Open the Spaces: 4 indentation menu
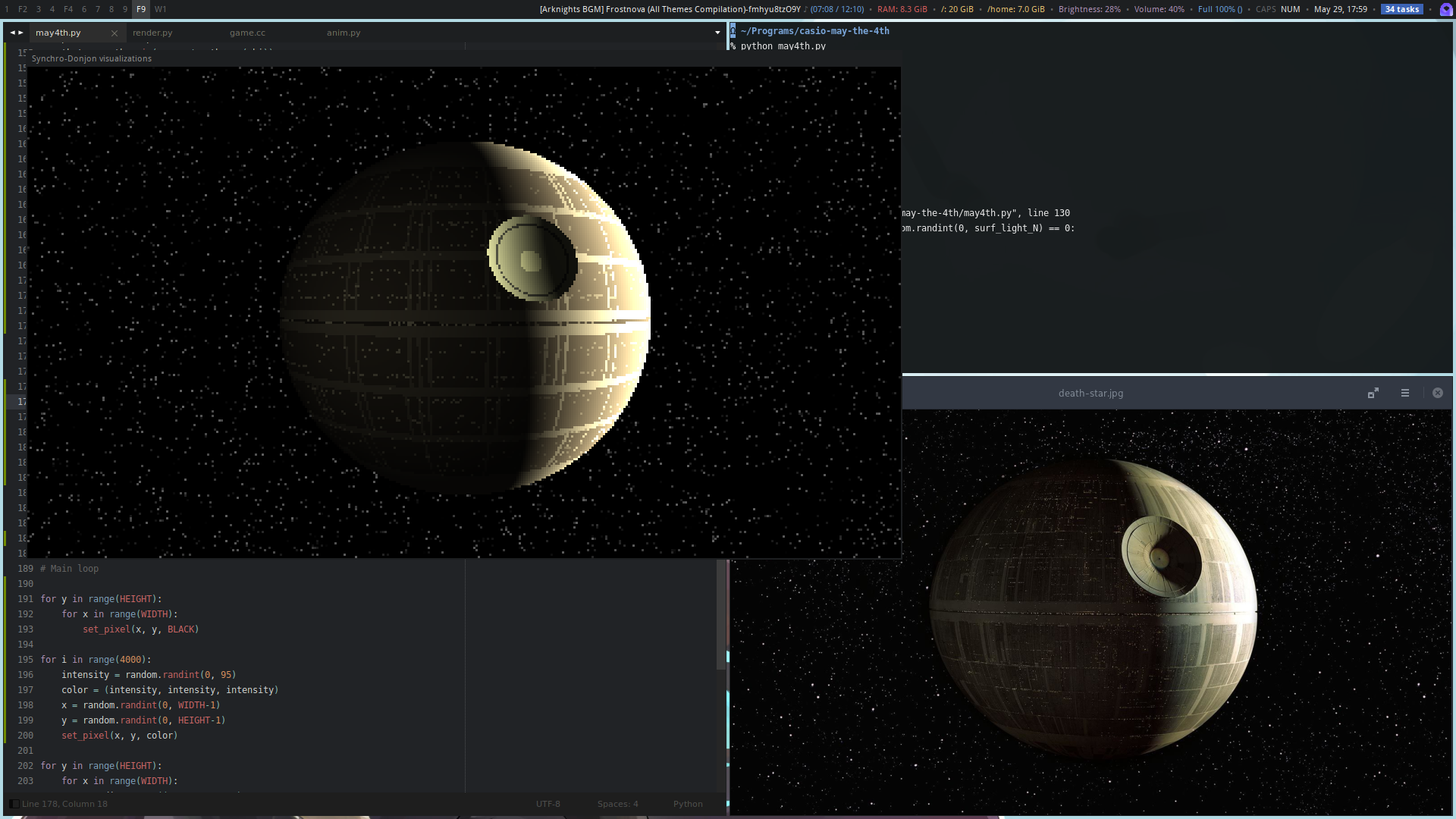1456x819 pixels. click(x=617, y=804)
